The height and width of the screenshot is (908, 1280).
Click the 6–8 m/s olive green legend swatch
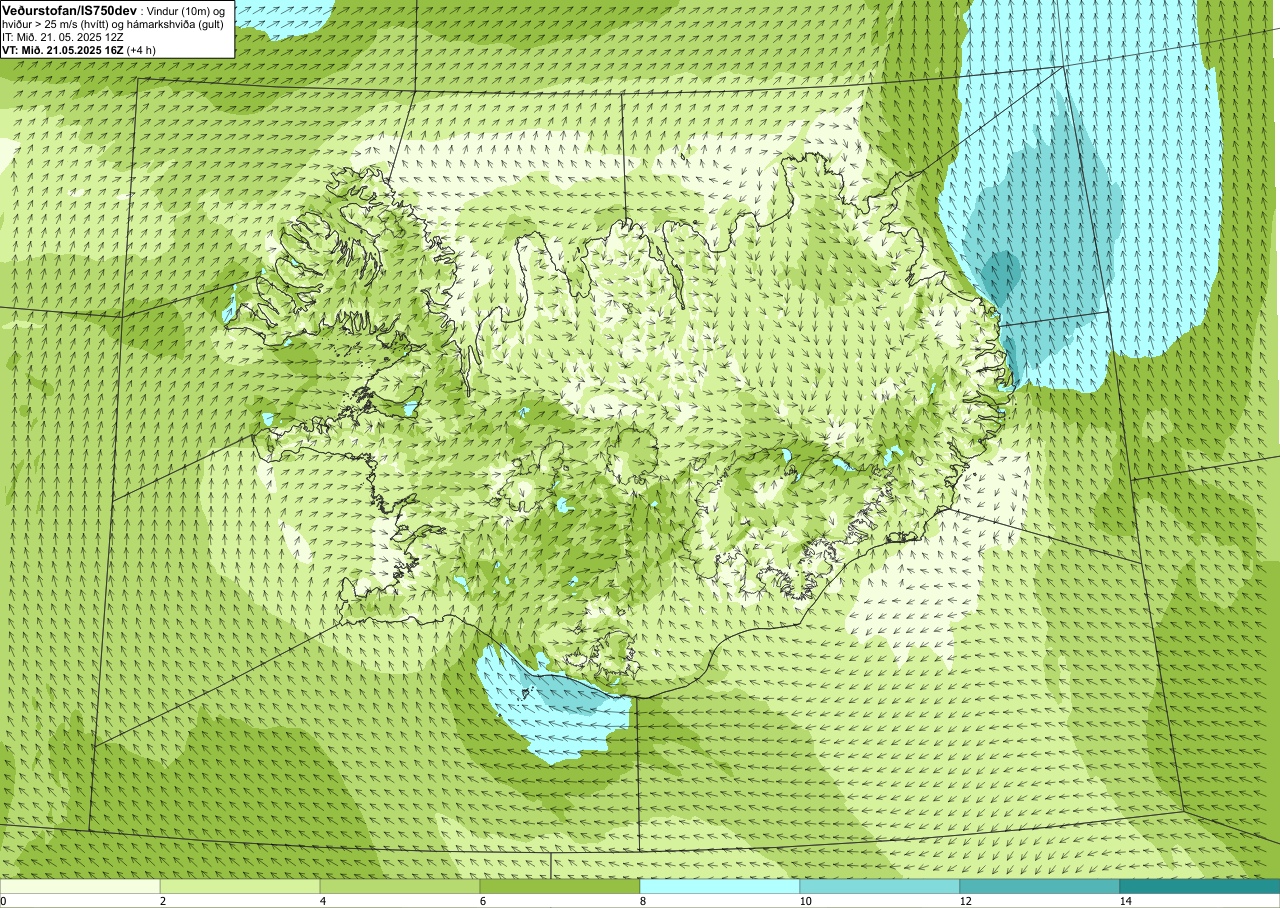tap(560, 886)
